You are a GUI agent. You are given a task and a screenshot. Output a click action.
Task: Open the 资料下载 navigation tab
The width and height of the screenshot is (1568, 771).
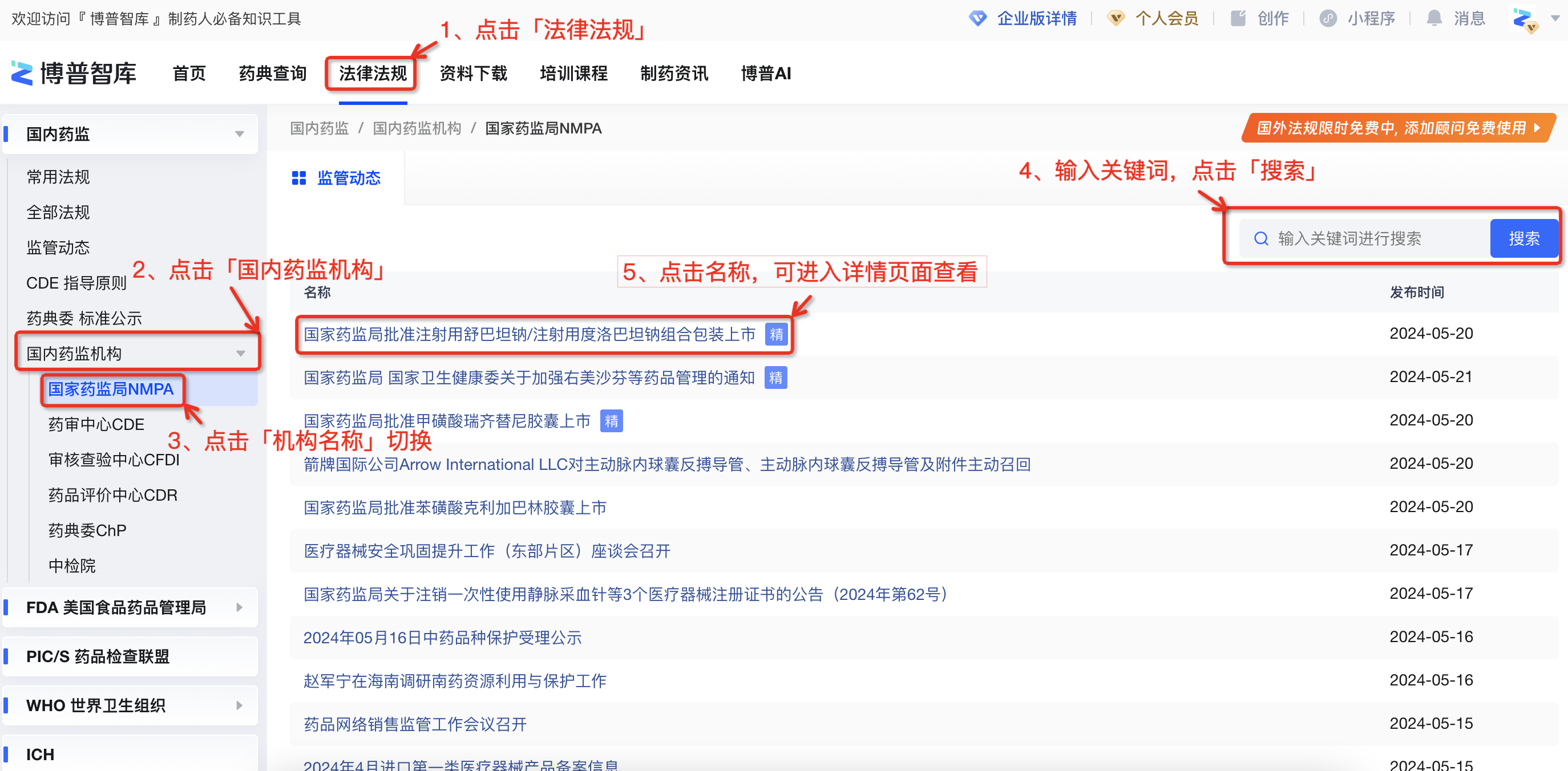click(x=473, y=73)
